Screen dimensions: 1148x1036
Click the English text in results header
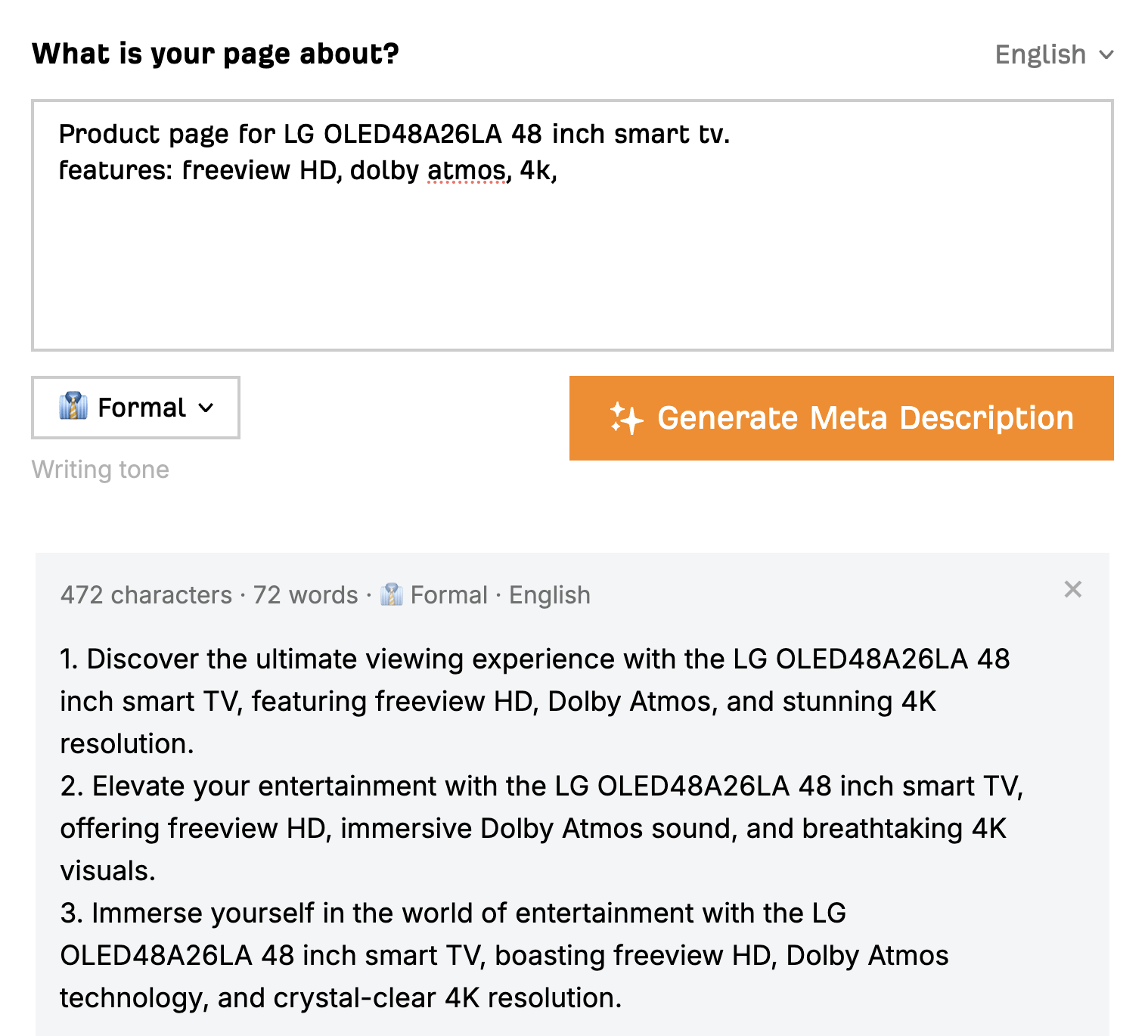click(x=549, y=594)
